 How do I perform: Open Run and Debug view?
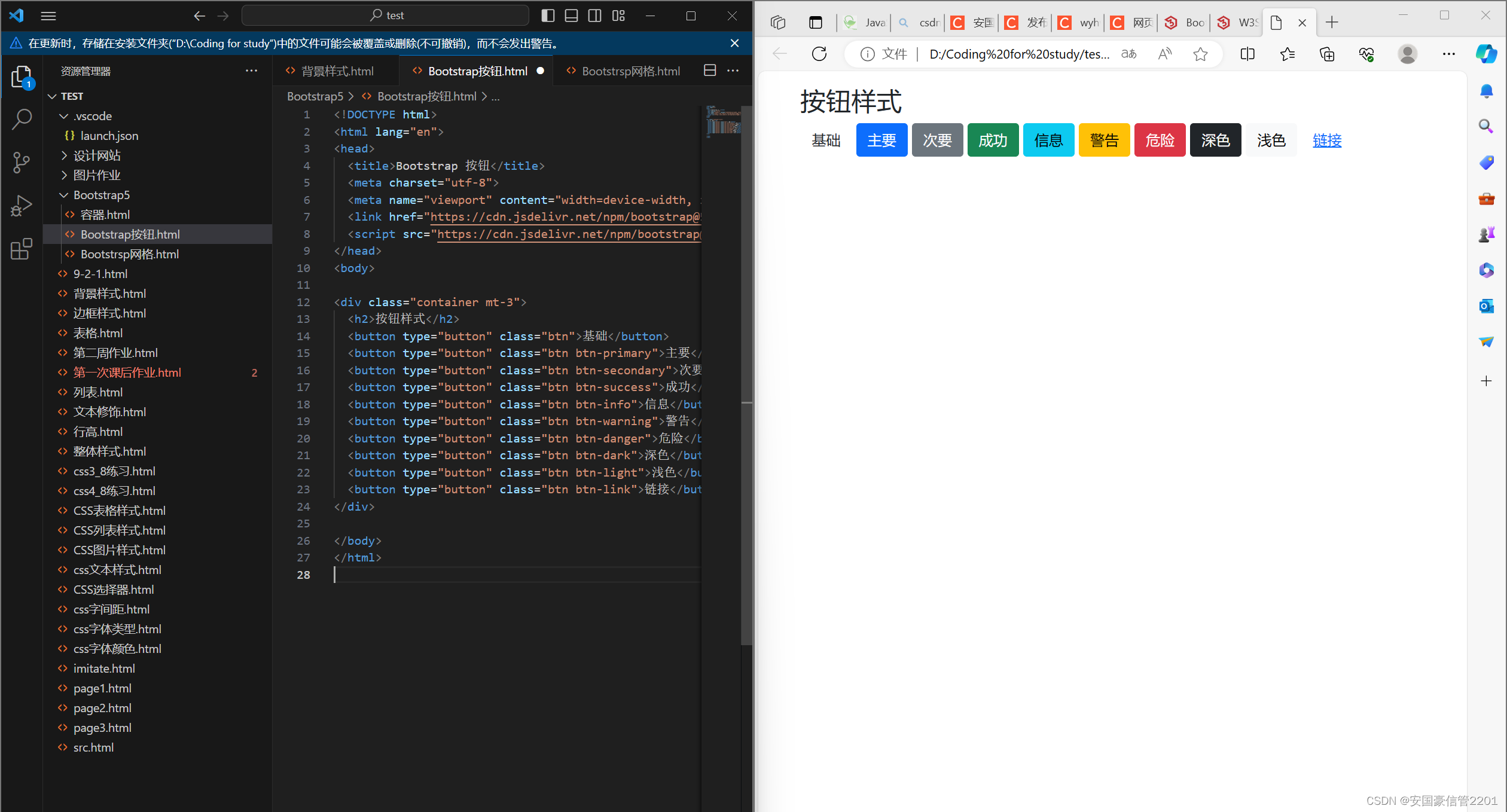click(x=22, y=206)
